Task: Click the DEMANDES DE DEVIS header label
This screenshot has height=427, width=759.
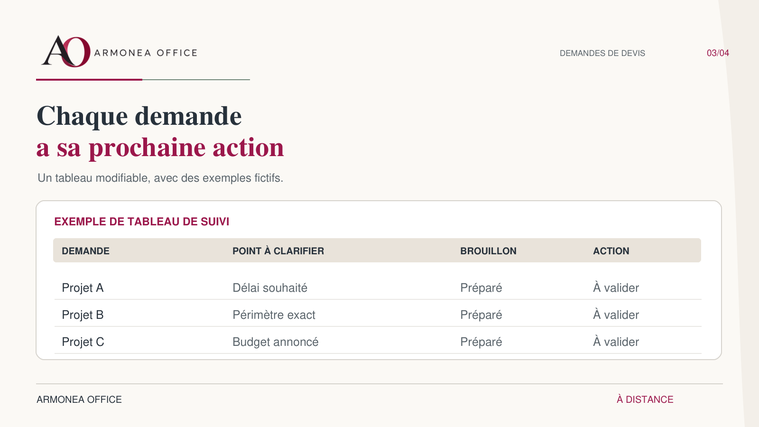Action: [x=602, y=53]
